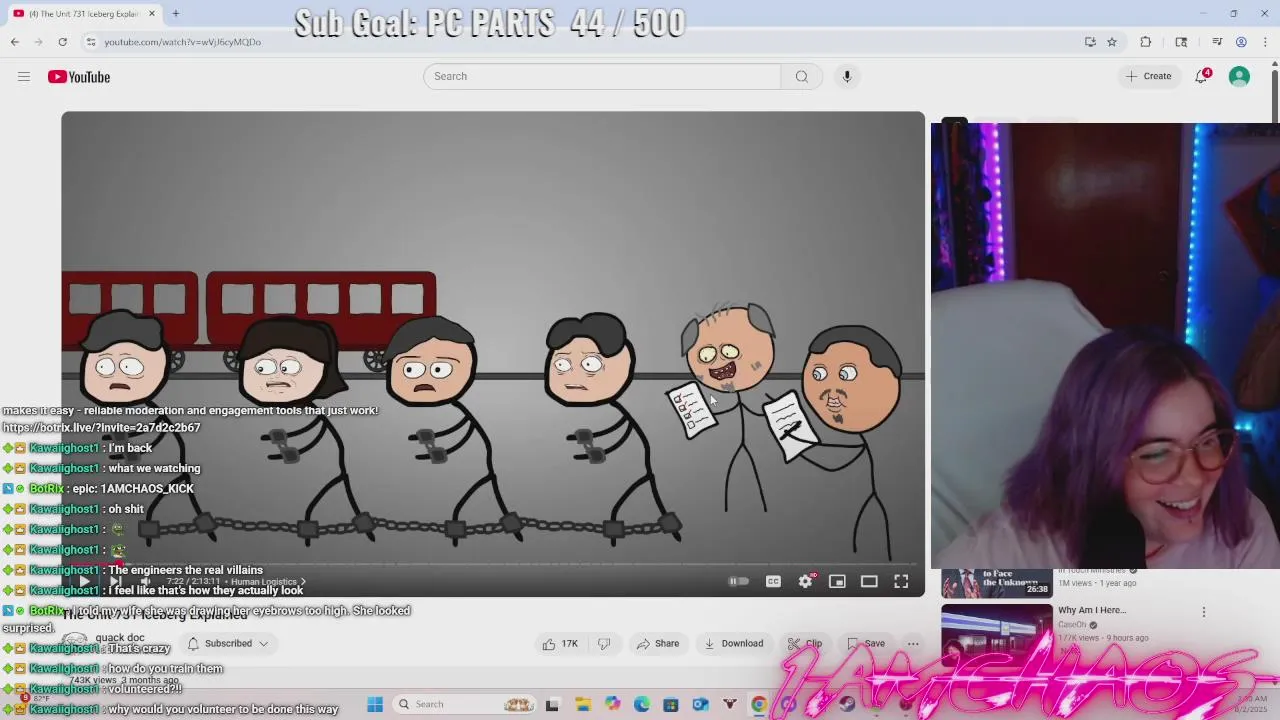Open more actions next to Save
Screen dimensions: 1280x720
(x=913, y=644)
